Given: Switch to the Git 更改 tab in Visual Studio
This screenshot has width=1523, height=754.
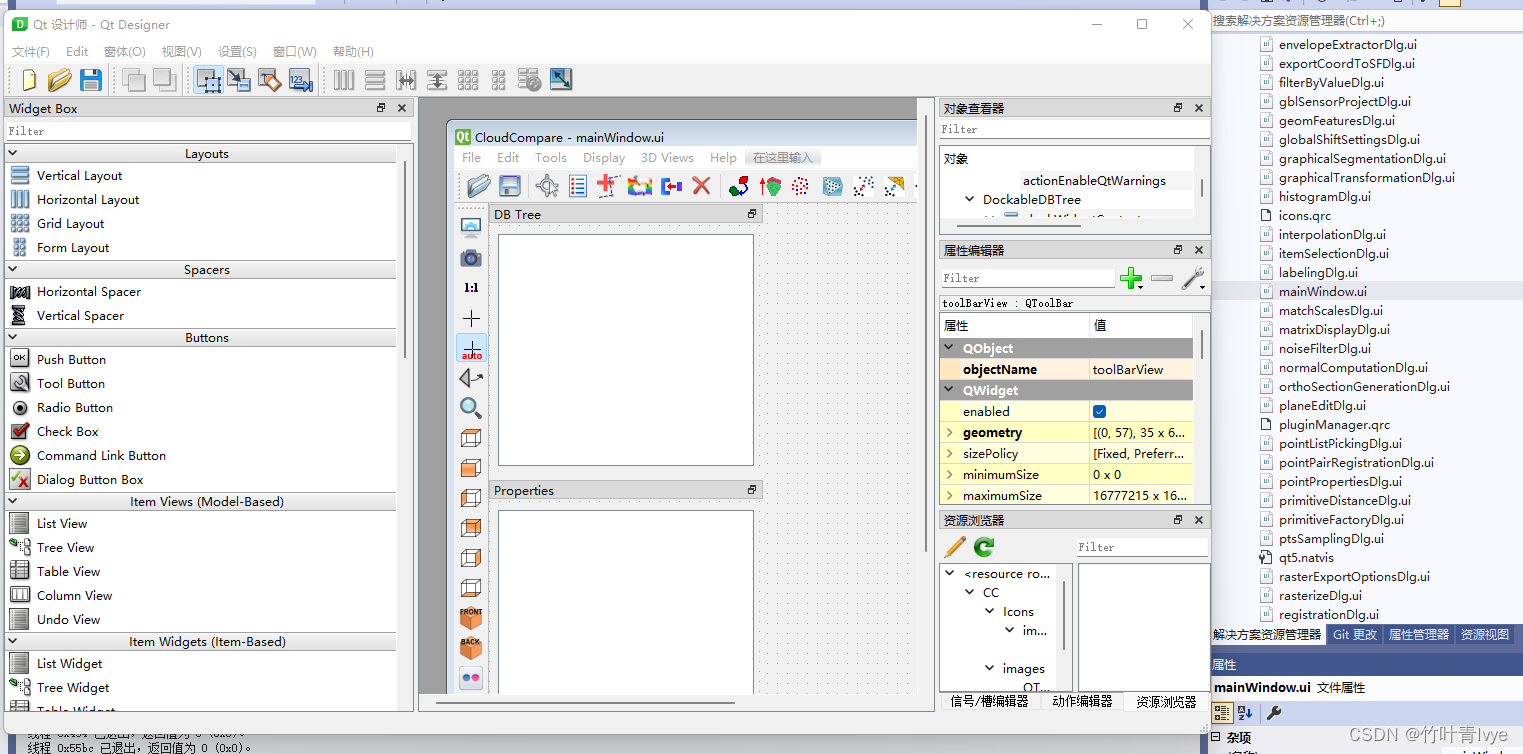Looking at the screenshot, I should pos(1355,635).
